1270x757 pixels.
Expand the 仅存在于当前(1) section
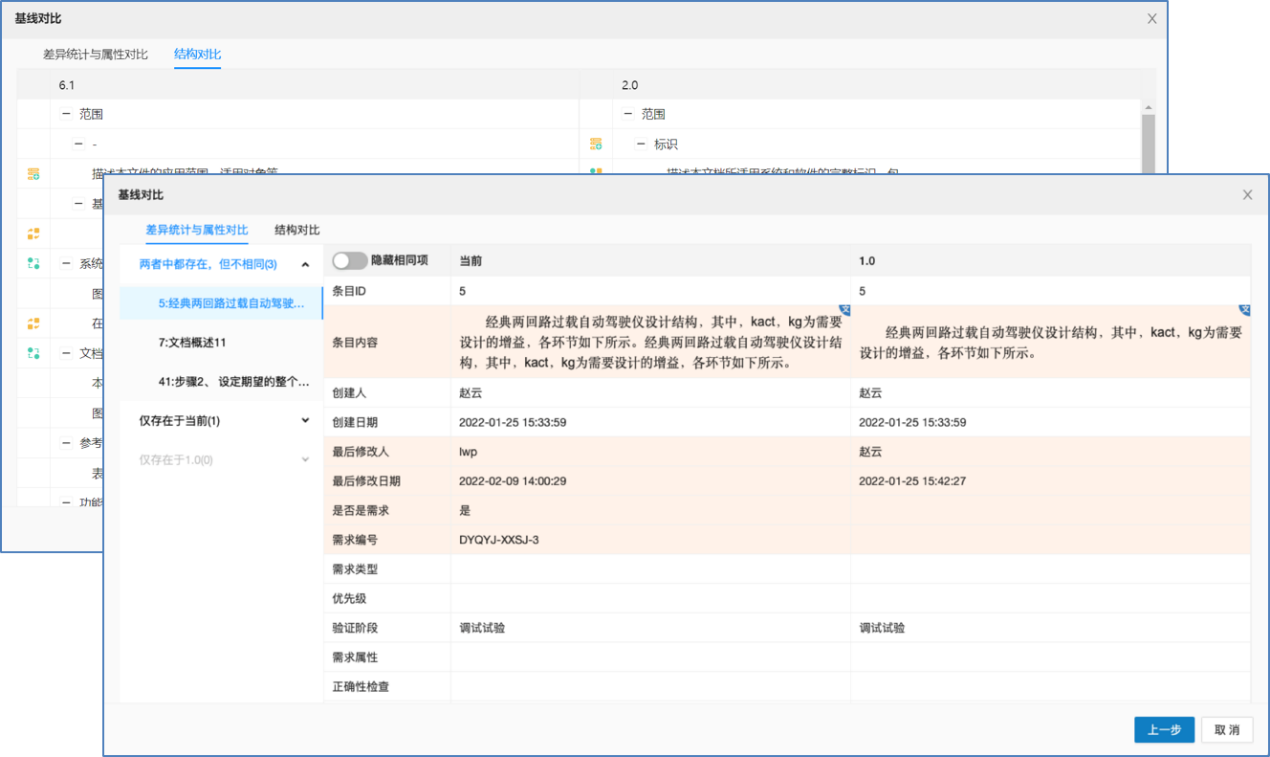click(305, 421)
